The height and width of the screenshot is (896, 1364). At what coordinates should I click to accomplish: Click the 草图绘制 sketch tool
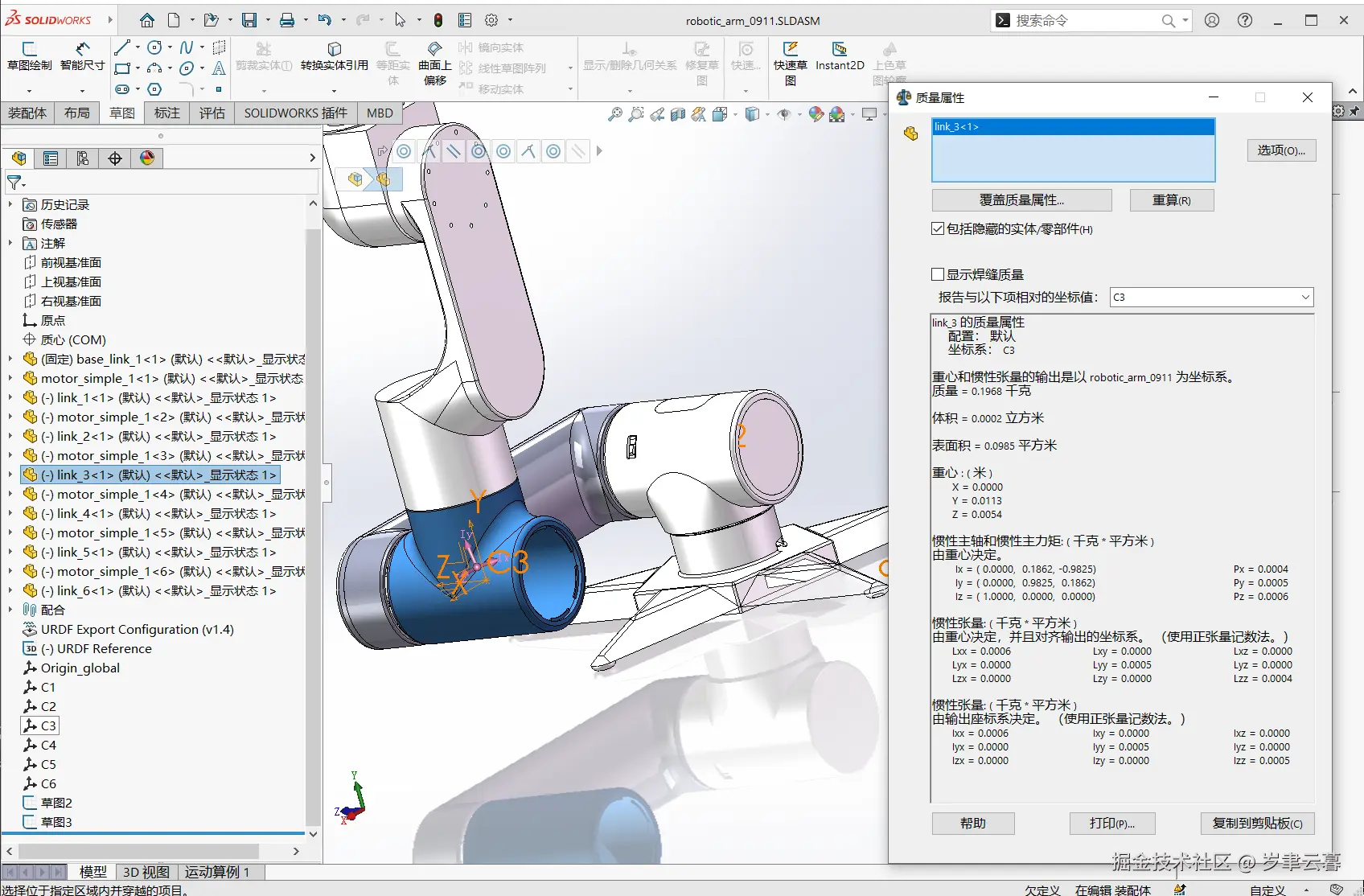pyautogui.click(x=30, y=56)
